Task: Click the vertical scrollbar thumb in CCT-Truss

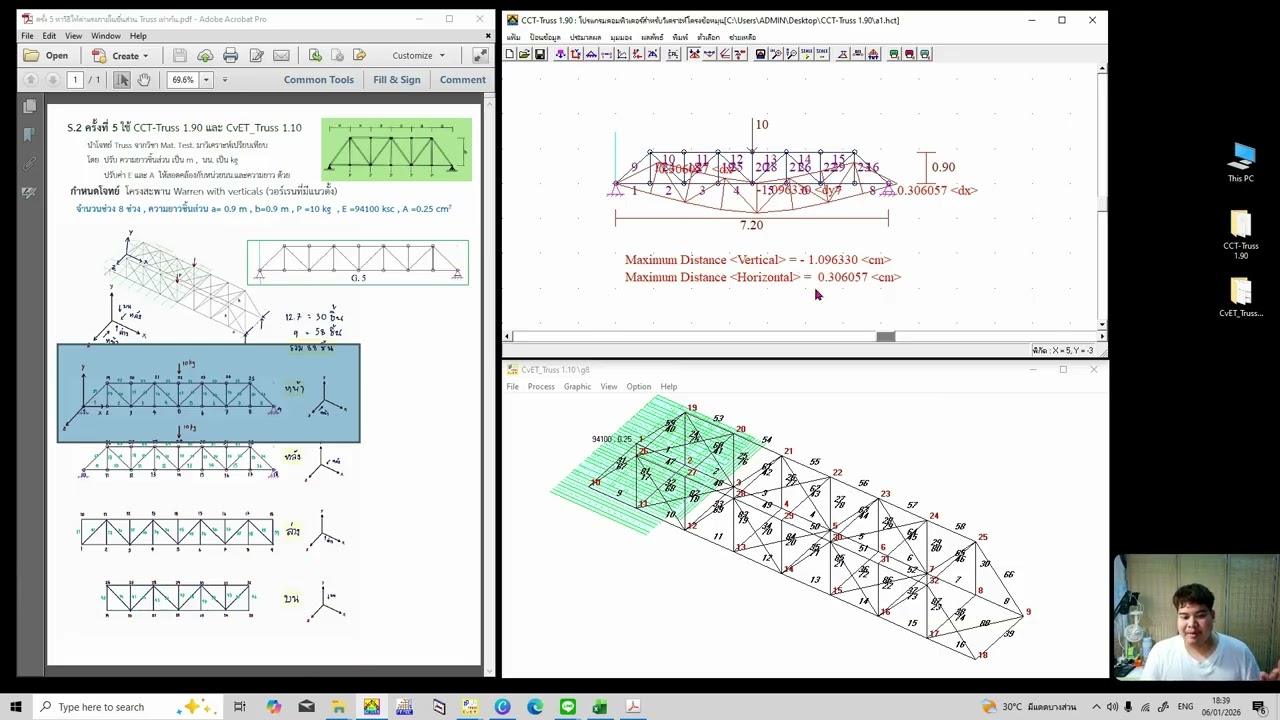Action: pyautogui.click(x=1102, y=203)
